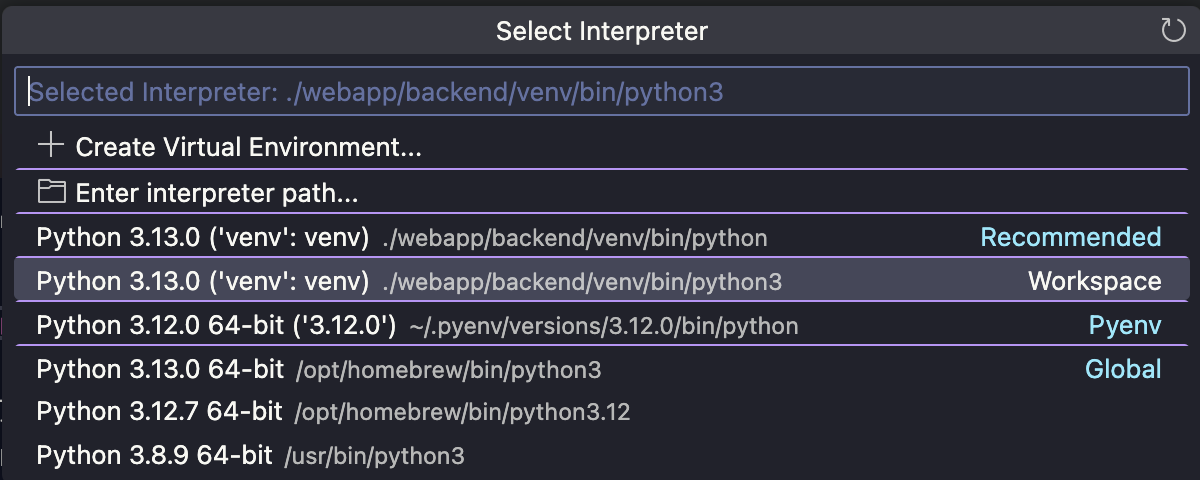The width and height of the screenshot is (1200, 480).
Task: Click the folder icon beside Enter interpreter path
Action: 50,192
